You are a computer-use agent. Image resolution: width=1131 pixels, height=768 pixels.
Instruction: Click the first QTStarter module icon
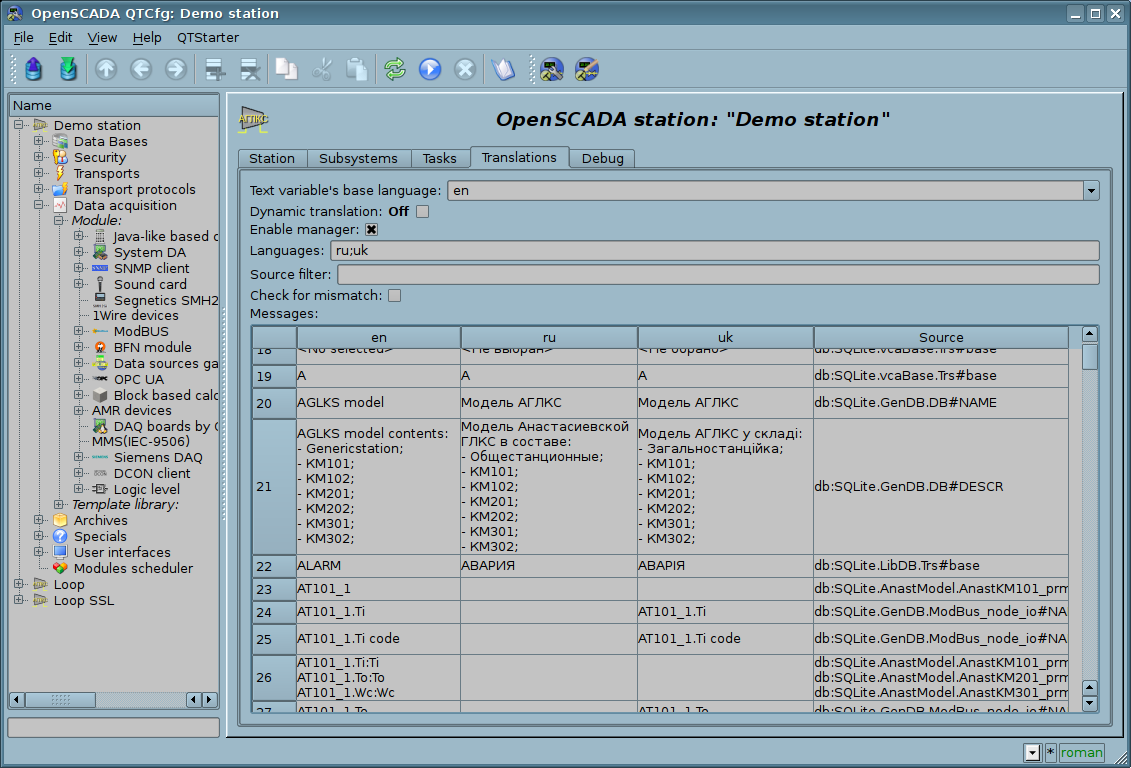(x=552, y=69)
